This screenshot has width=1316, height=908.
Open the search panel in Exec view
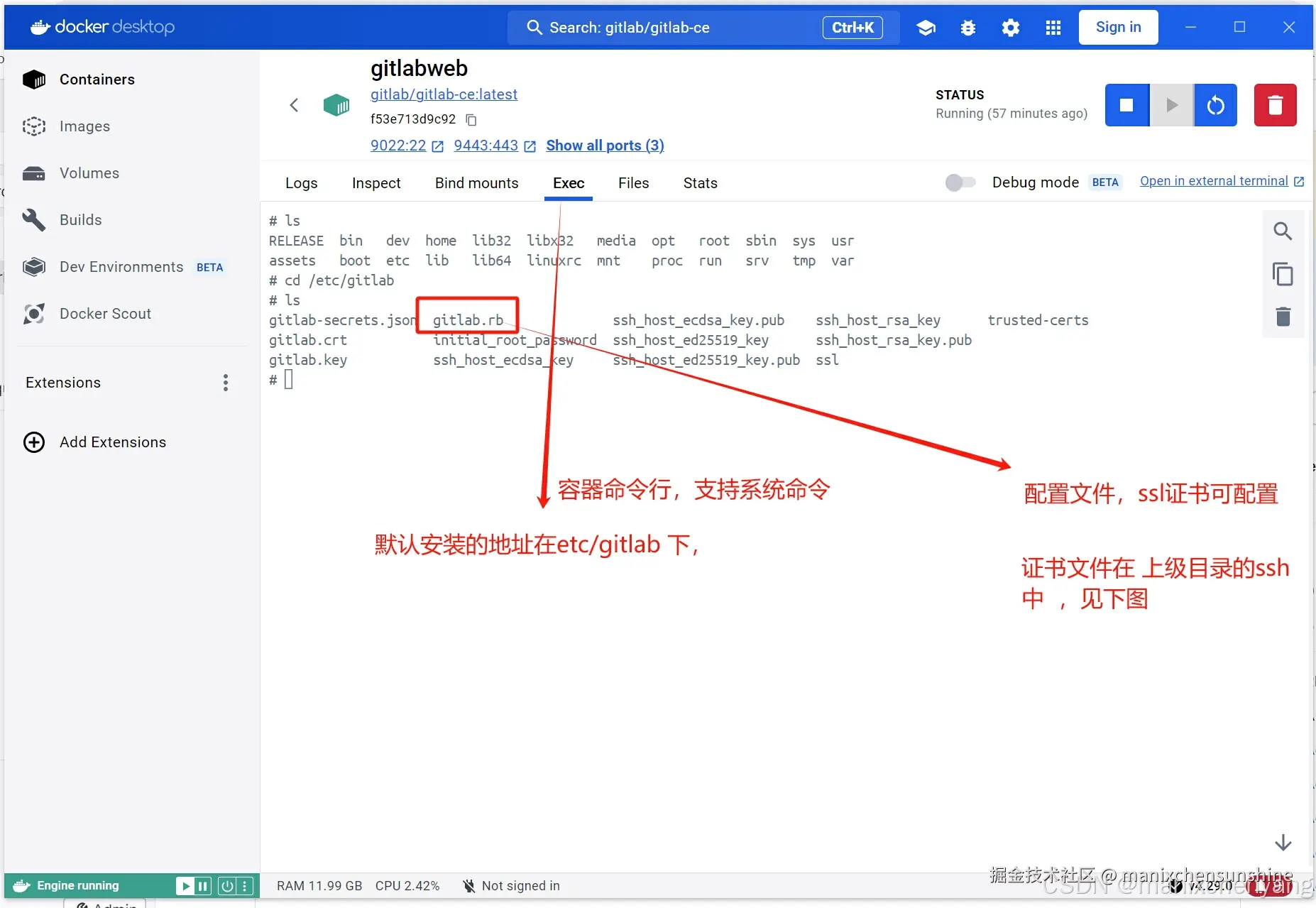pos(1283,231)
